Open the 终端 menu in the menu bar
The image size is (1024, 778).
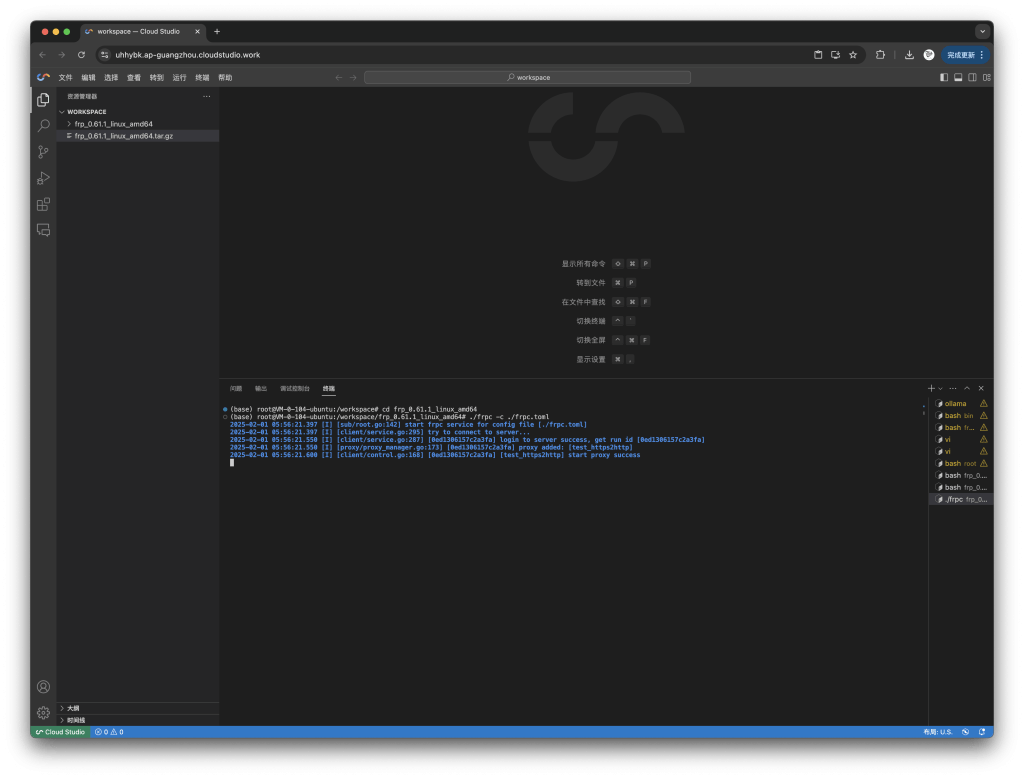click(x=202, y=78)
